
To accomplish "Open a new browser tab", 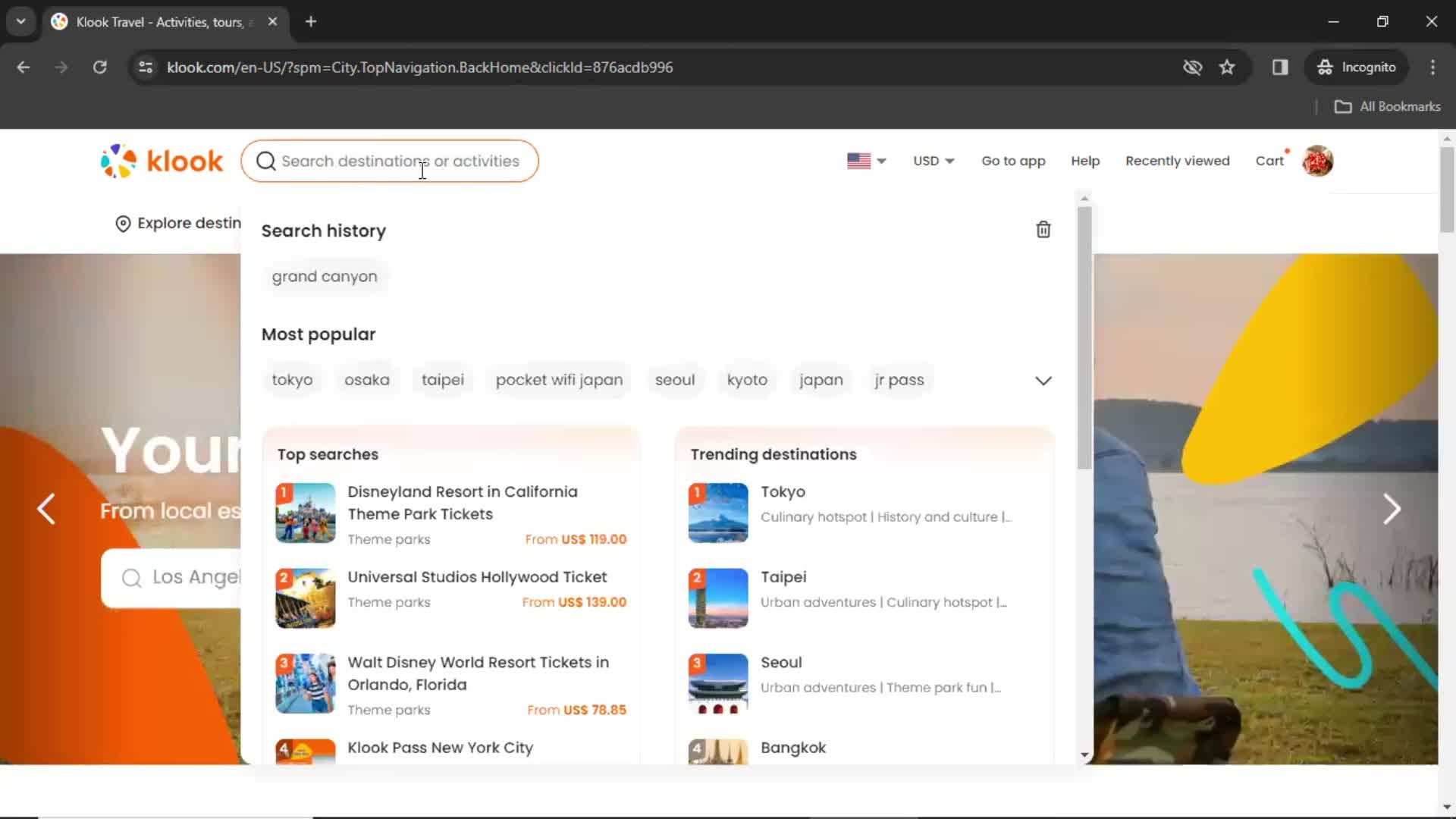I will pos(311,21).
